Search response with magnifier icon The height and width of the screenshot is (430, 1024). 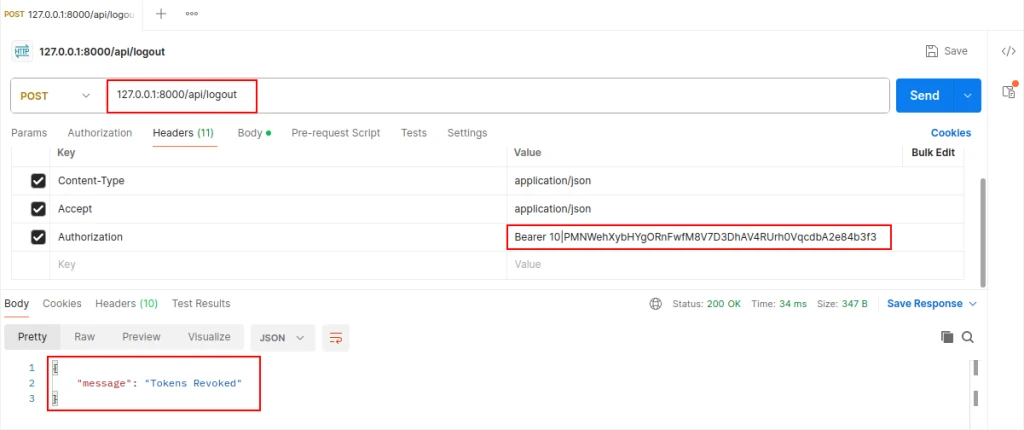967,338
